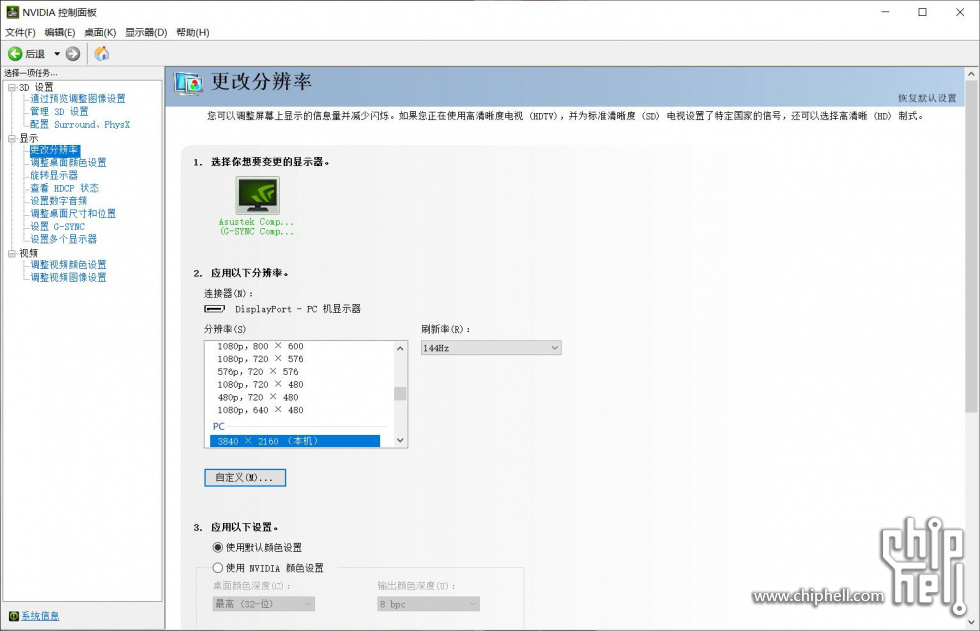Click 恢复默认设置 link

click(927, 98)
